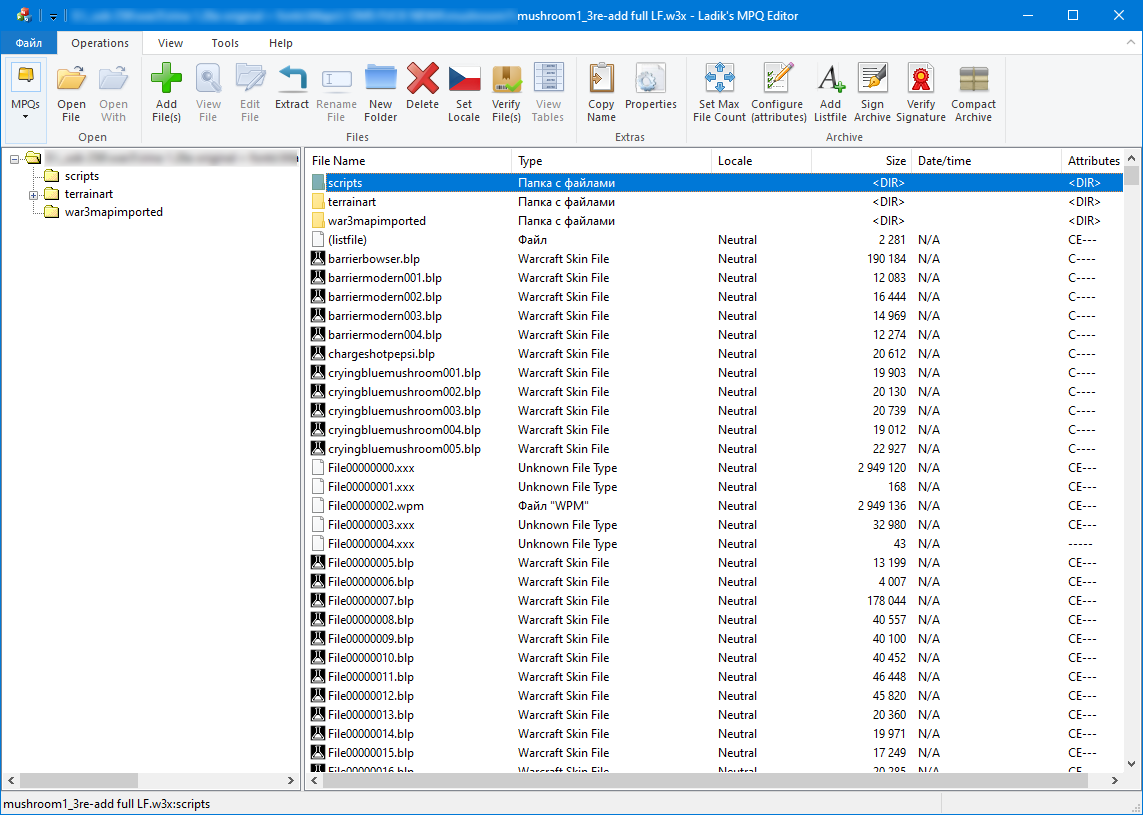Select the war3mapimported row in file list

[x=715, y=221]
